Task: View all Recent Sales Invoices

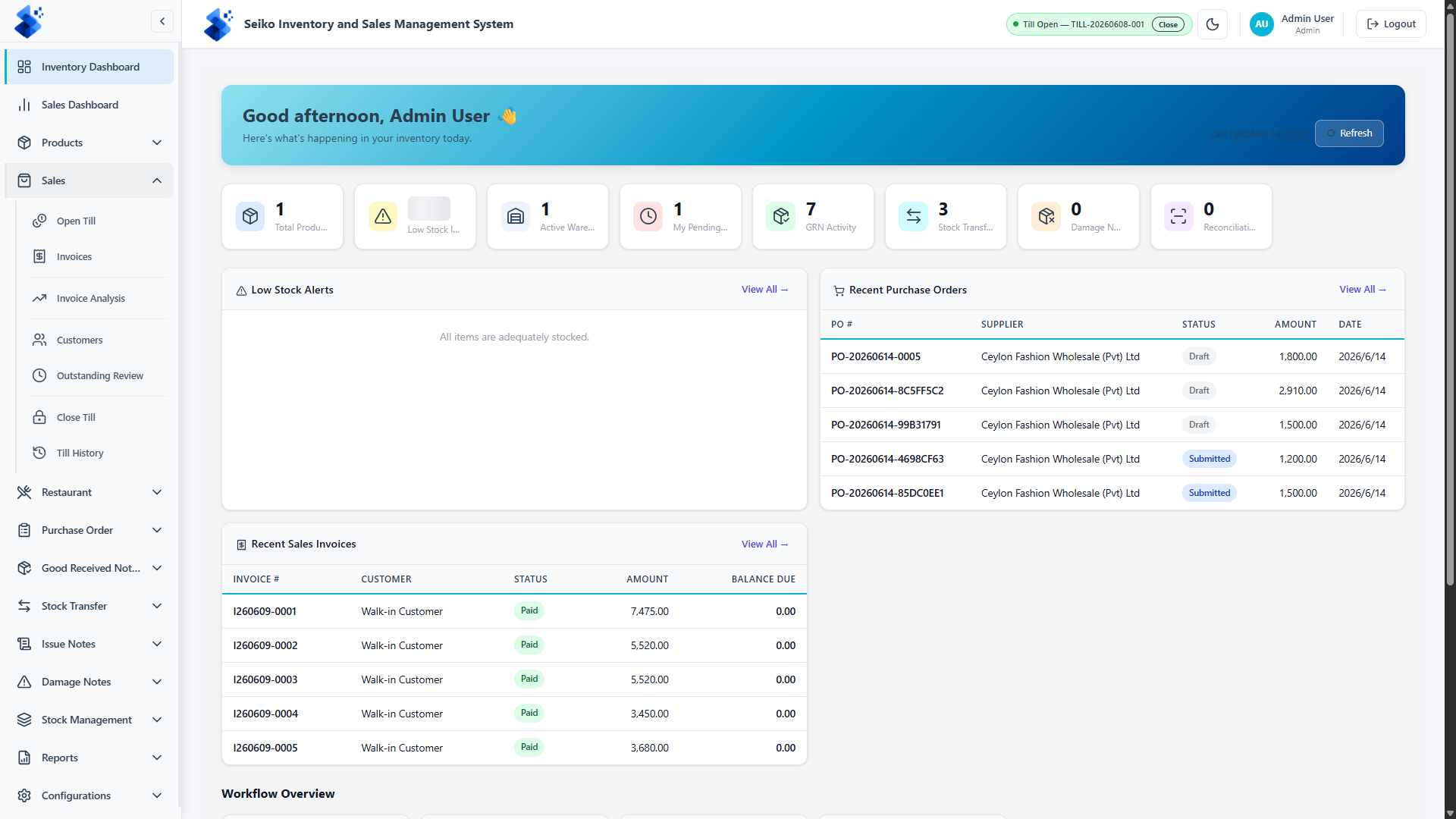Action: (765, 544)
